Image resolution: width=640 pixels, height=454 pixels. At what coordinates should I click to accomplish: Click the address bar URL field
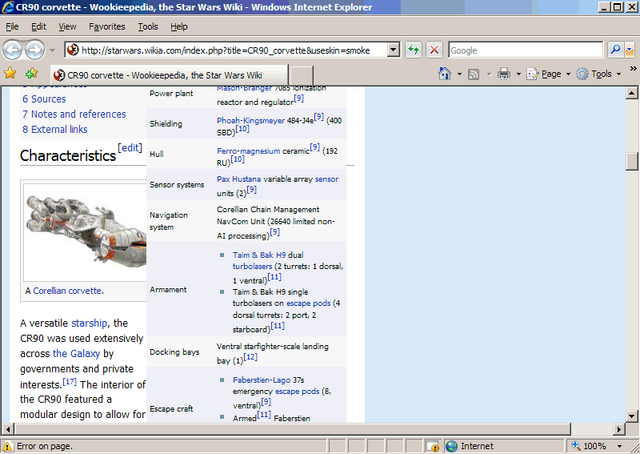click(x=227, y=50)
